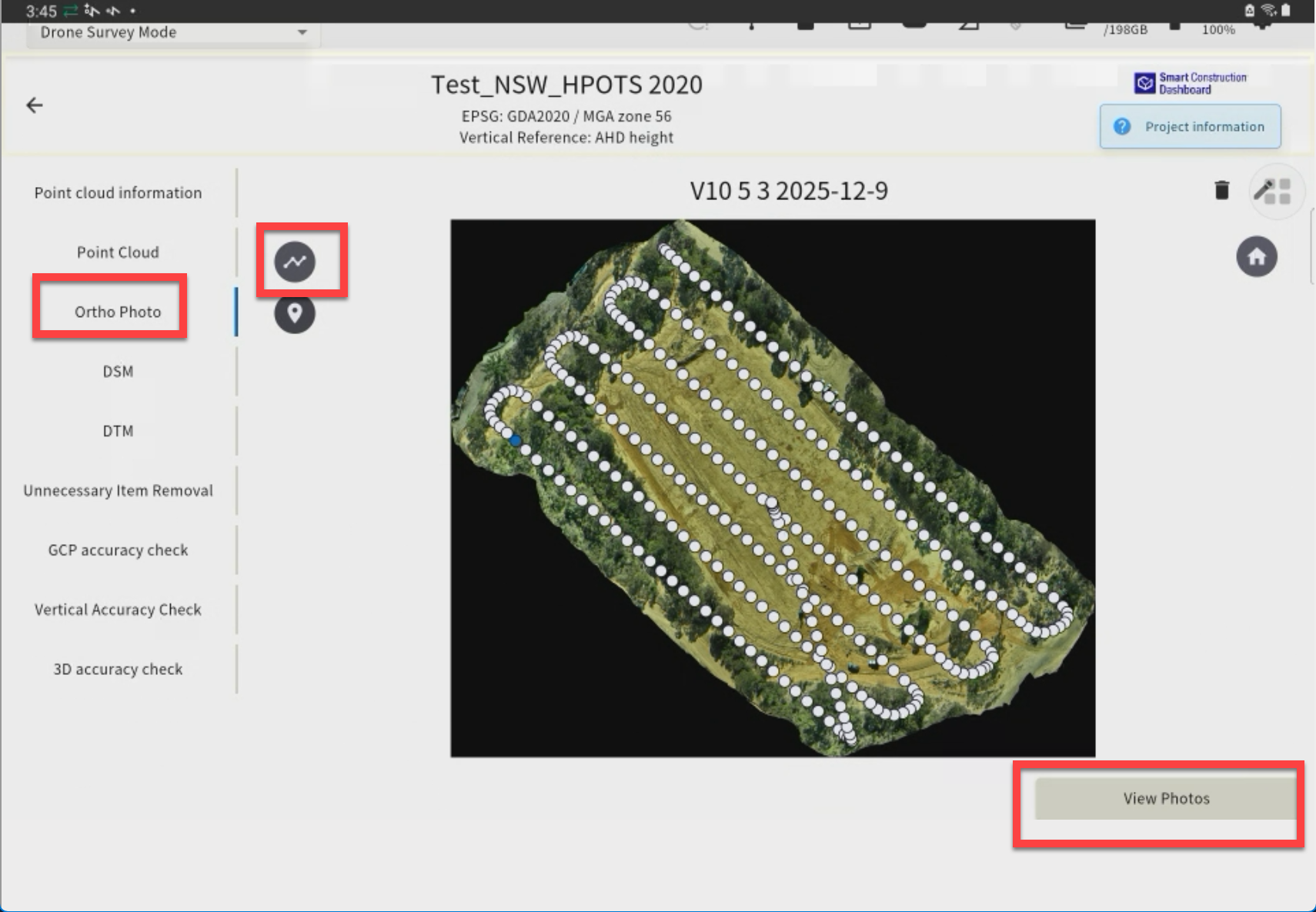Toggle the location pin marker icon
This screenshot has height=912, width=1316.
pyautogui.click(x=295, y=313)
